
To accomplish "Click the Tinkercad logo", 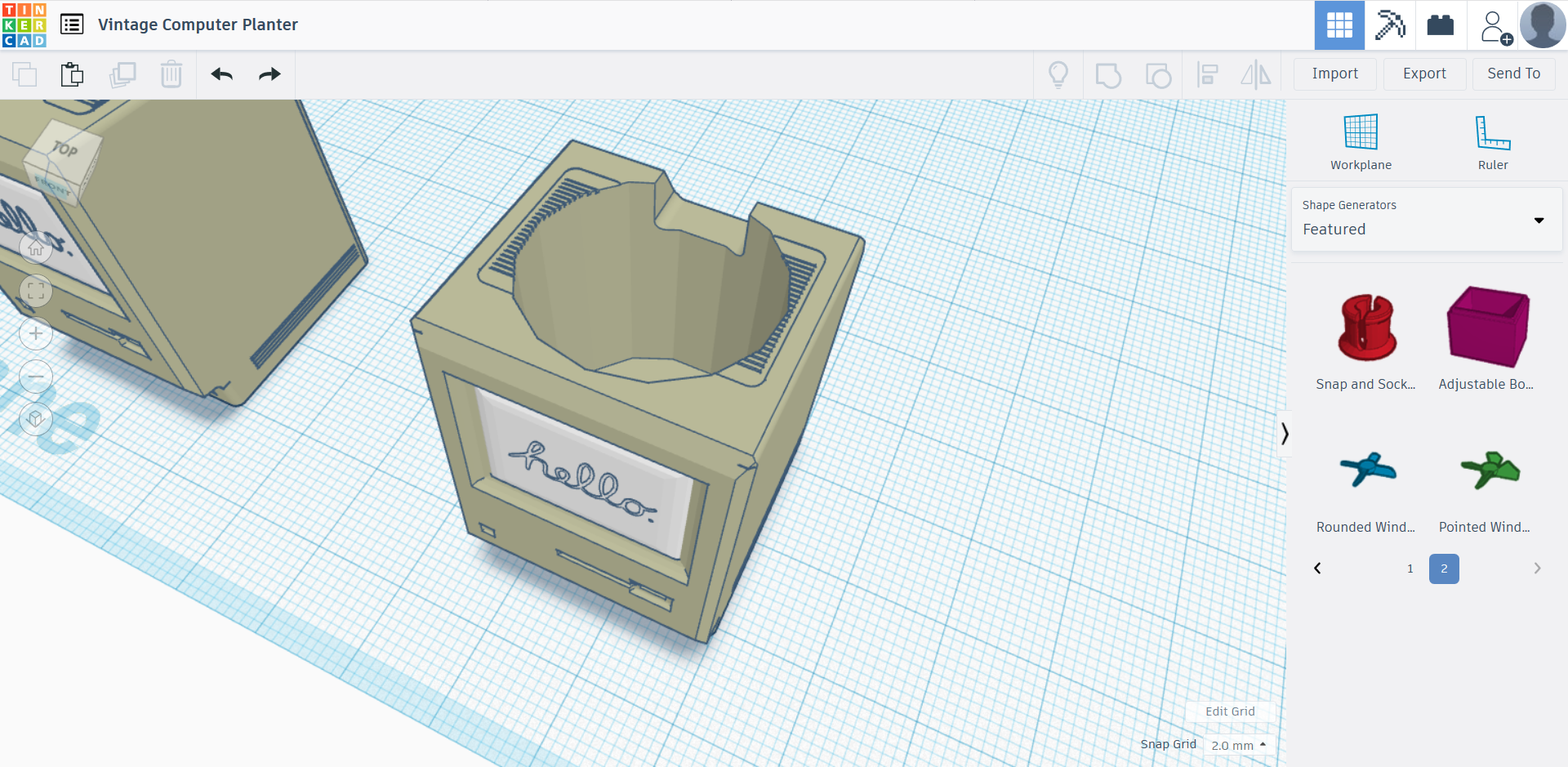I will pyautogui.click(x=24, y=25).
